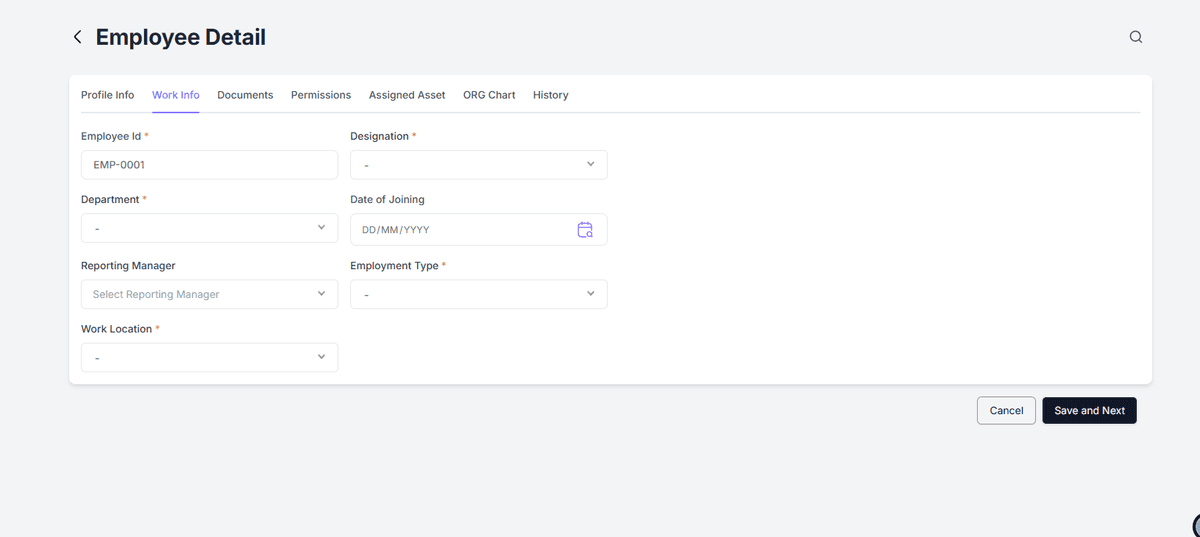The image size is (1200, 537).
Task: Open the dark circular floating widget
Action: [x=1195, y=525]
